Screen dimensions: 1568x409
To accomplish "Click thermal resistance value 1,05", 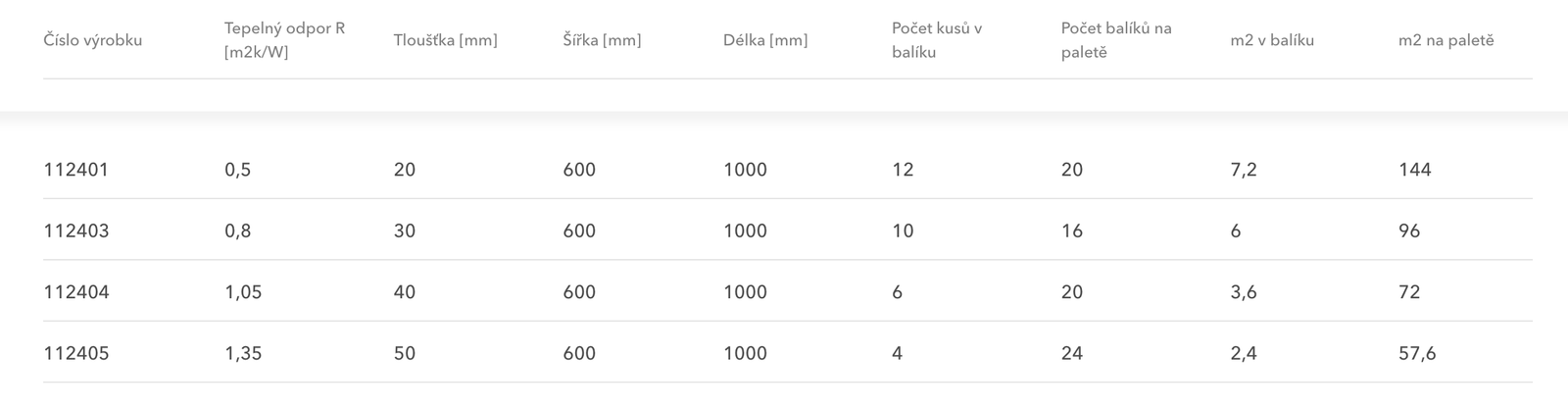I will (243, 292).
